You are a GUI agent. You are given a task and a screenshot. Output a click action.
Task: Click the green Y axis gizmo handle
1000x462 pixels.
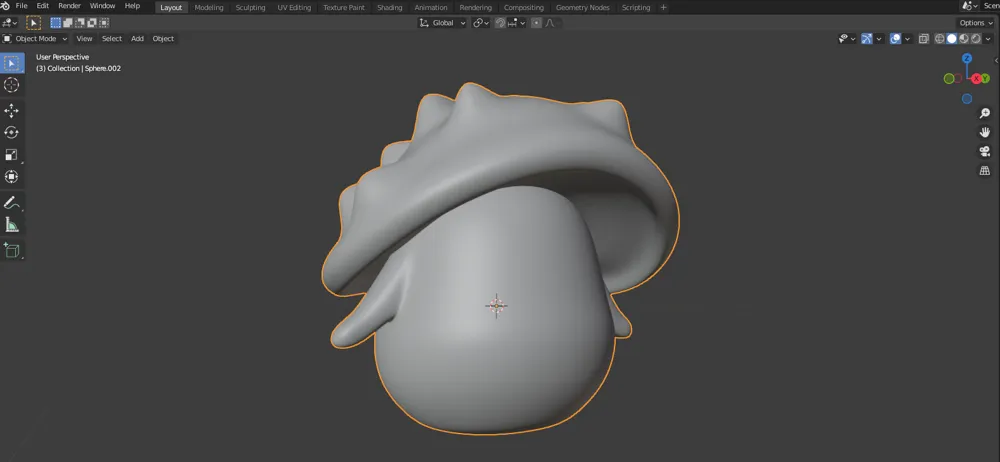(986, 78)
